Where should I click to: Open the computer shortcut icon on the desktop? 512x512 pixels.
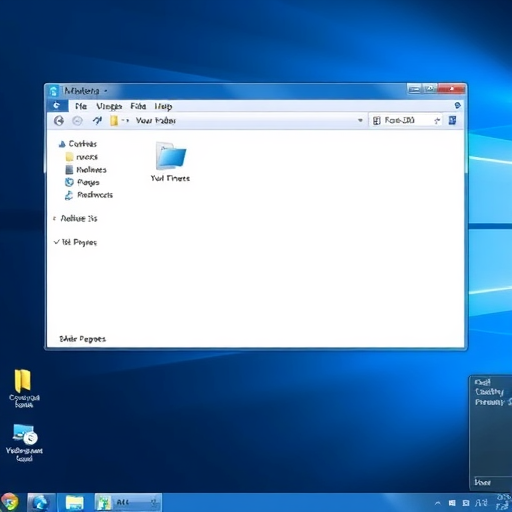[x=25, y=434]
